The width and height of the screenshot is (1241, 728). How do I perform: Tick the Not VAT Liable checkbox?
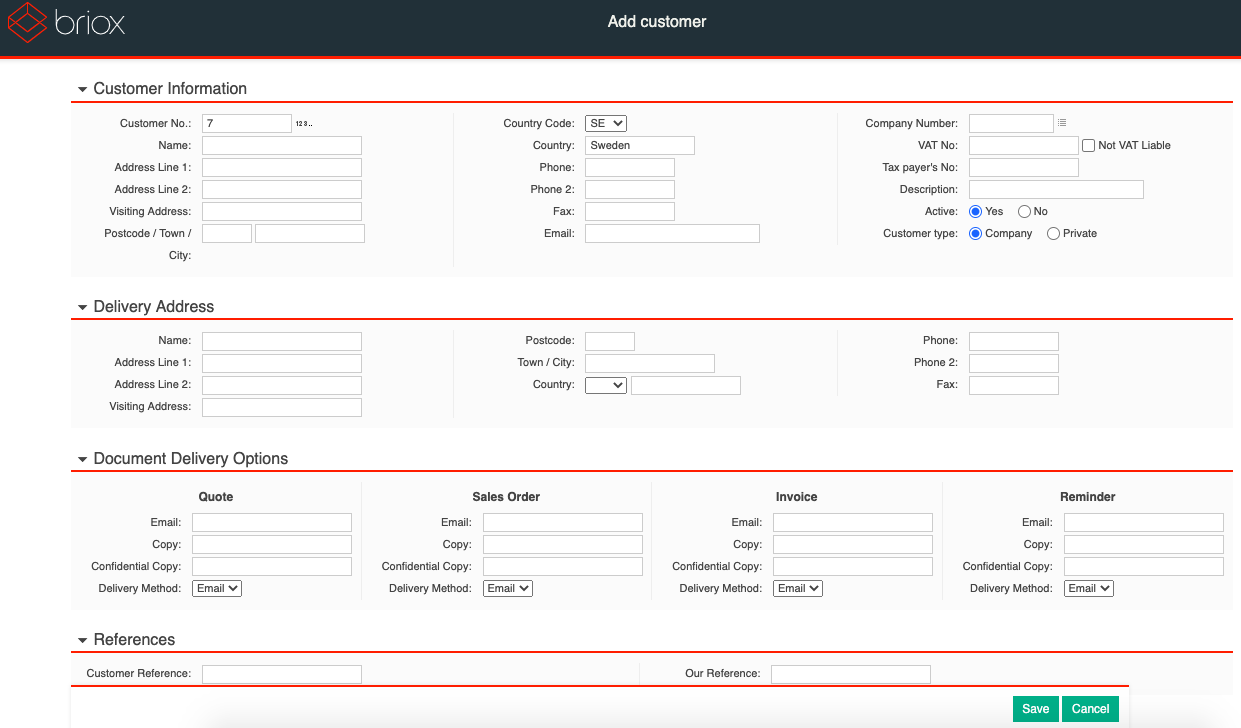click(x=1089, y=145)
